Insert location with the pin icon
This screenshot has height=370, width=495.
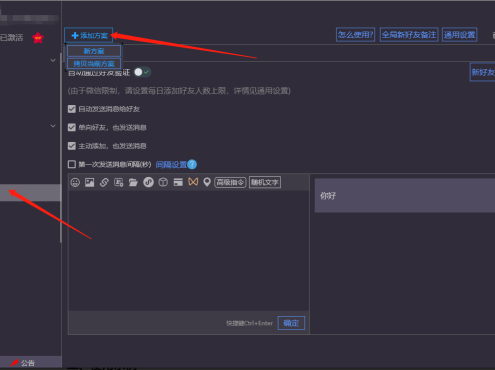click(x=207, y=182)
